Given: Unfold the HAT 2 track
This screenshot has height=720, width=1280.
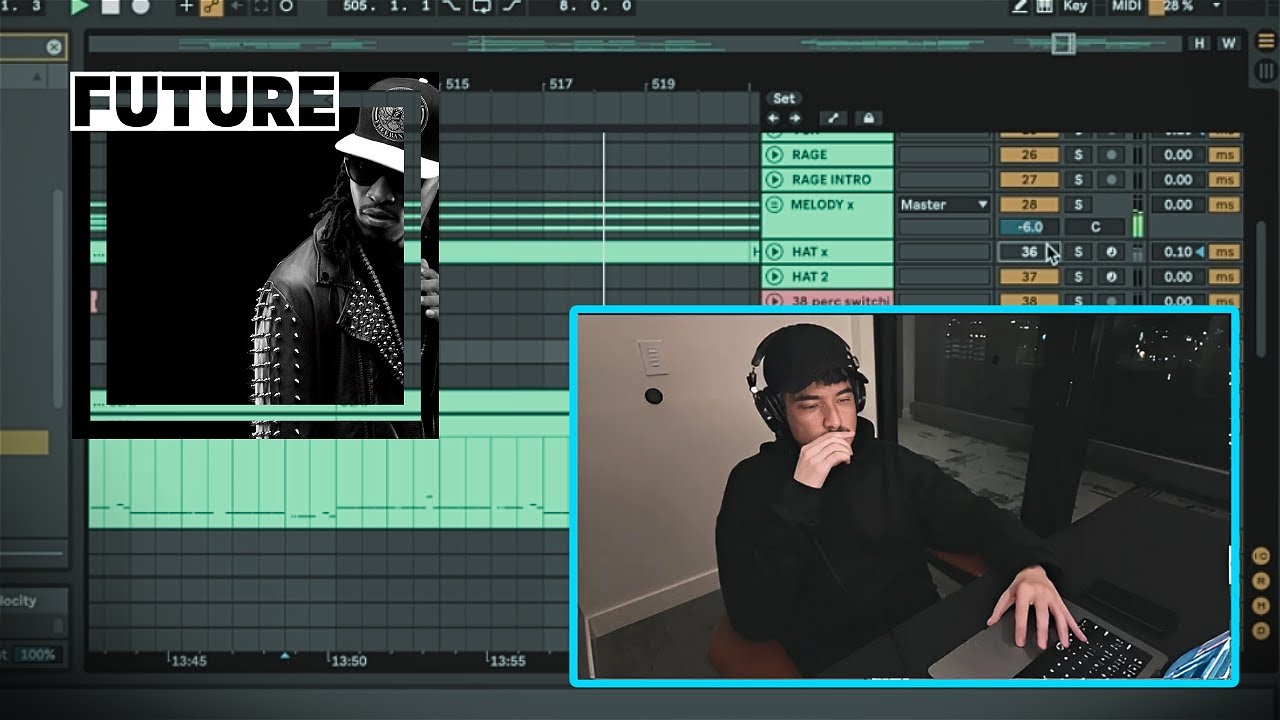Looking at the screenshot, I should [x=773, y=276].
